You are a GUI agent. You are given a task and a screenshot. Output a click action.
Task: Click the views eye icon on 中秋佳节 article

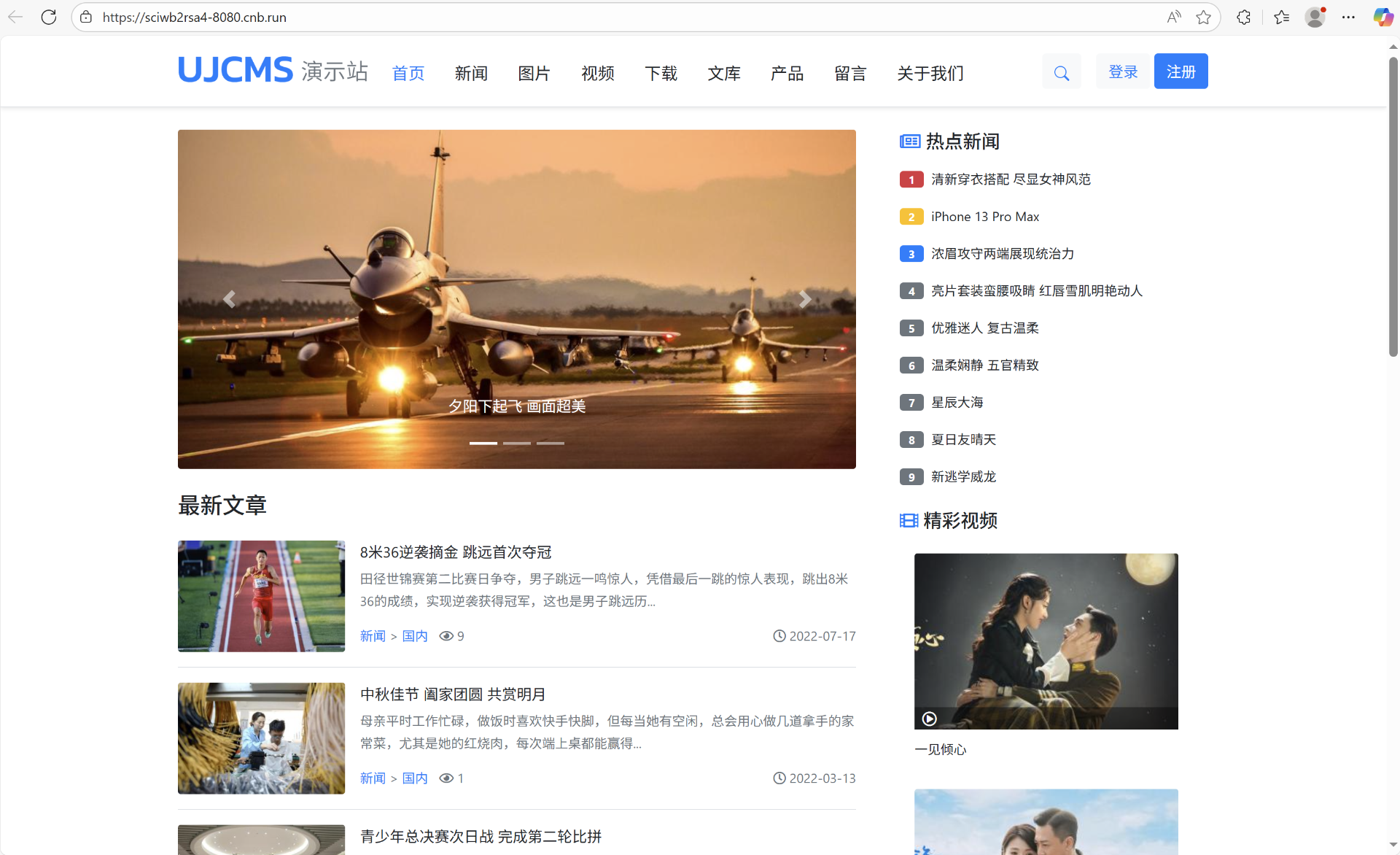(x=446, y=778)
